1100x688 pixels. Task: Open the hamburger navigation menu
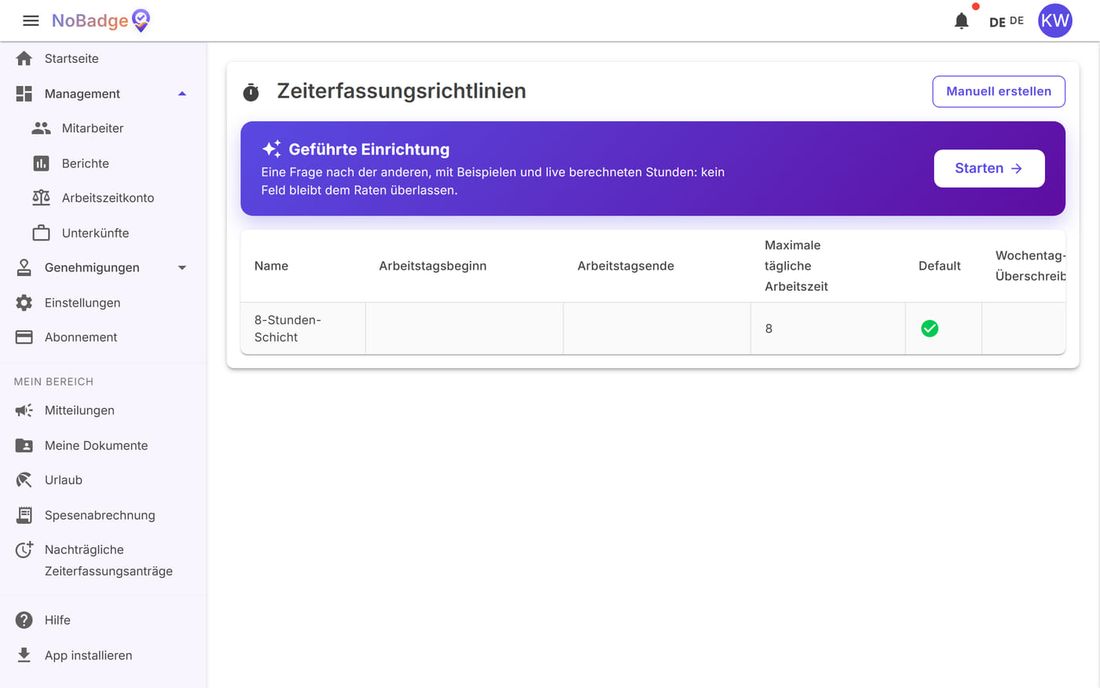pos(31,21)
